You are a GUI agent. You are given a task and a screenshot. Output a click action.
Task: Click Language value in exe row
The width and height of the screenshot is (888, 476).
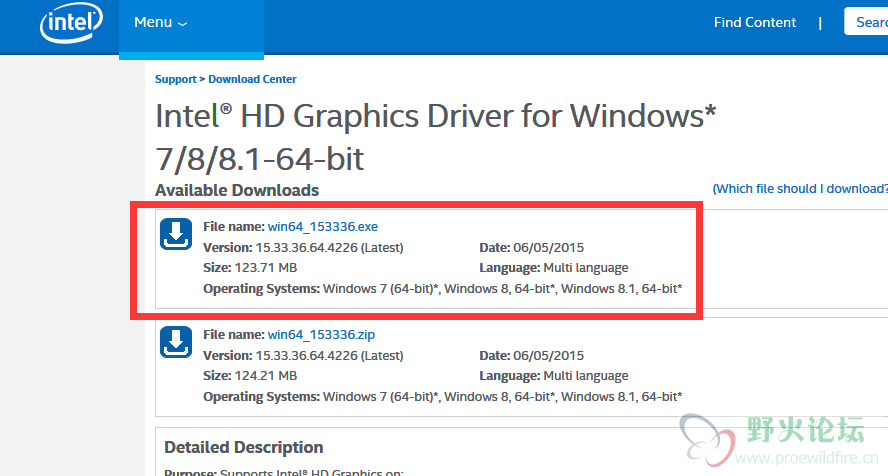pyautogui.click(x=586, y=268)
